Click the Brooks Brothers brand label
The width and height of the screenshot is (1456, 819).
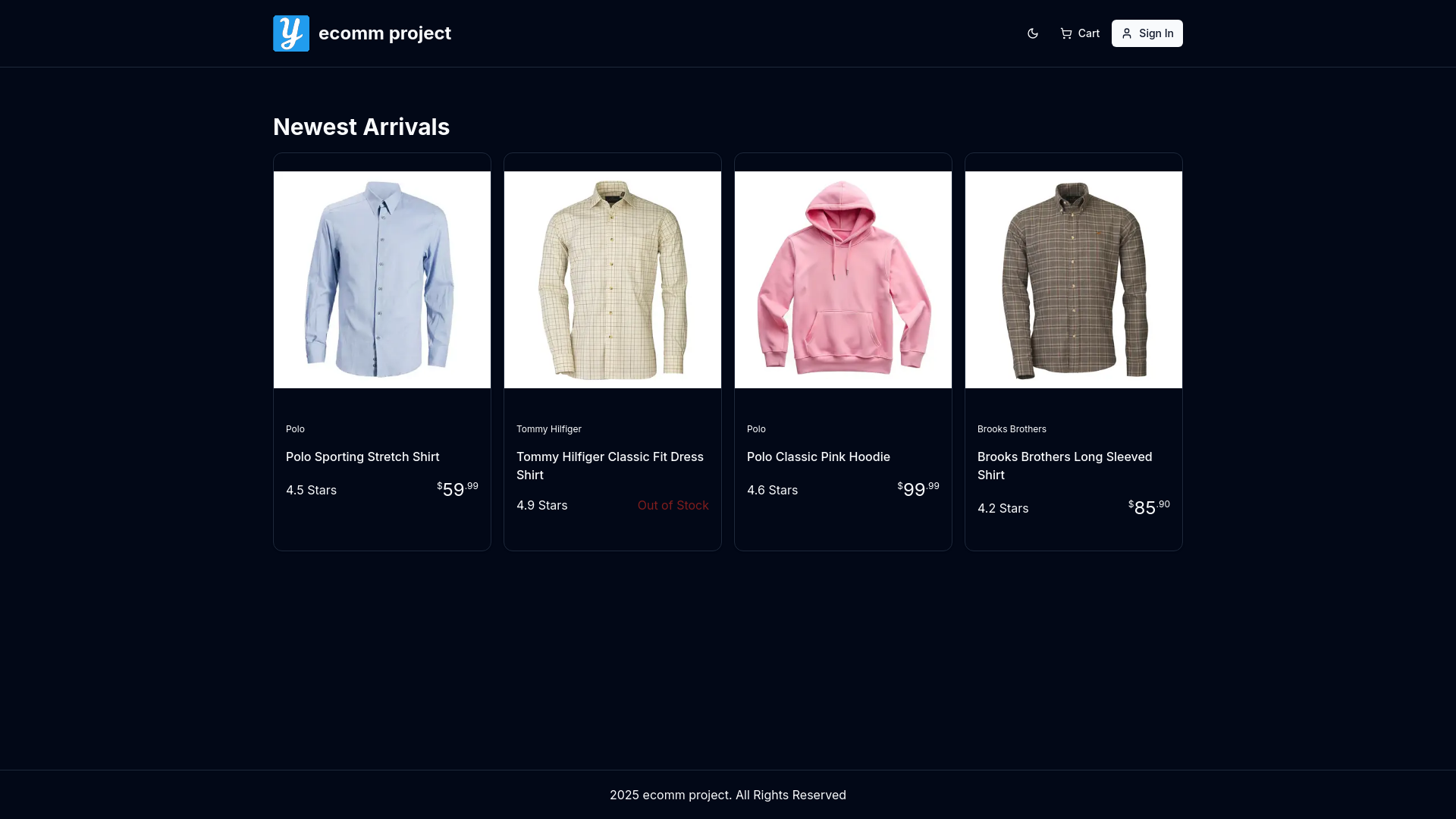tap(1012, 429)
